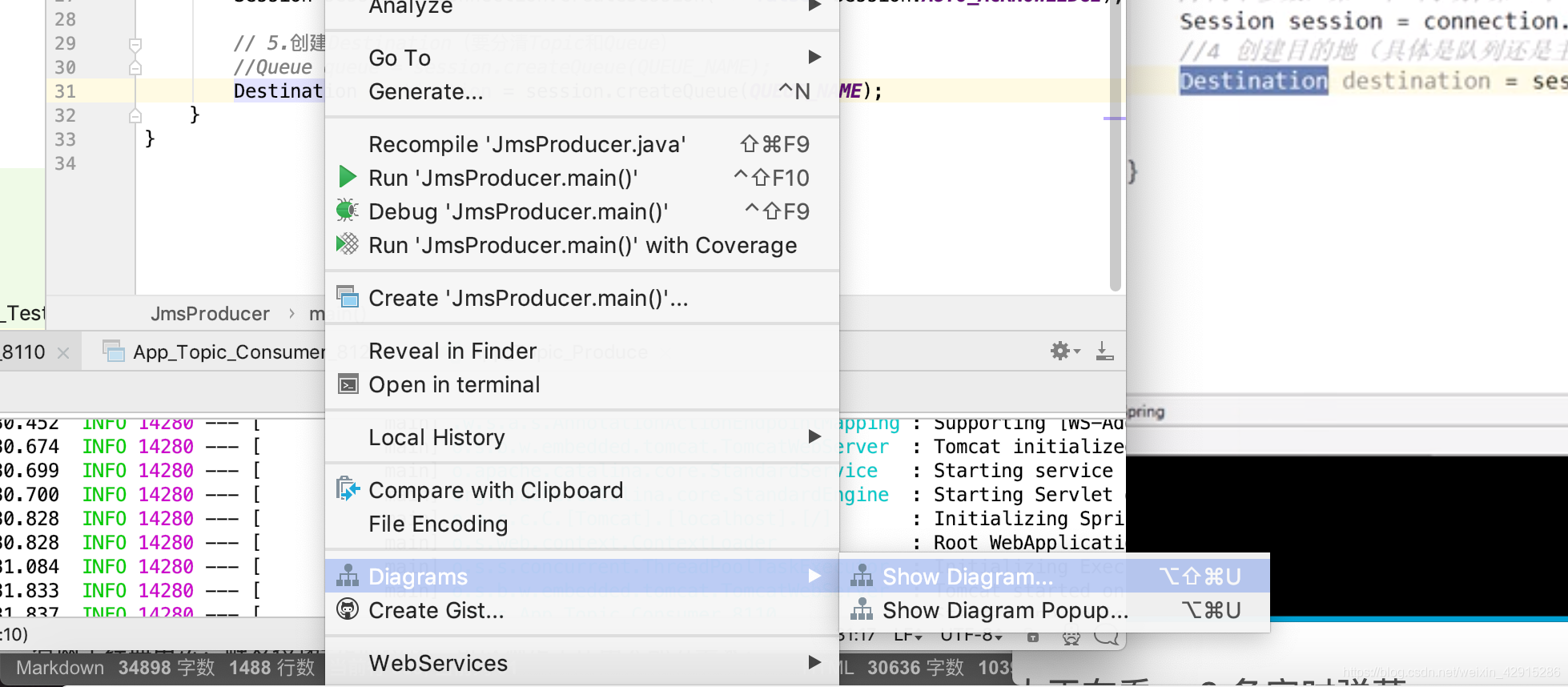Click the '30636 字数' status bar entry
Screen dimensions: 1568x687
coord(915,668)
